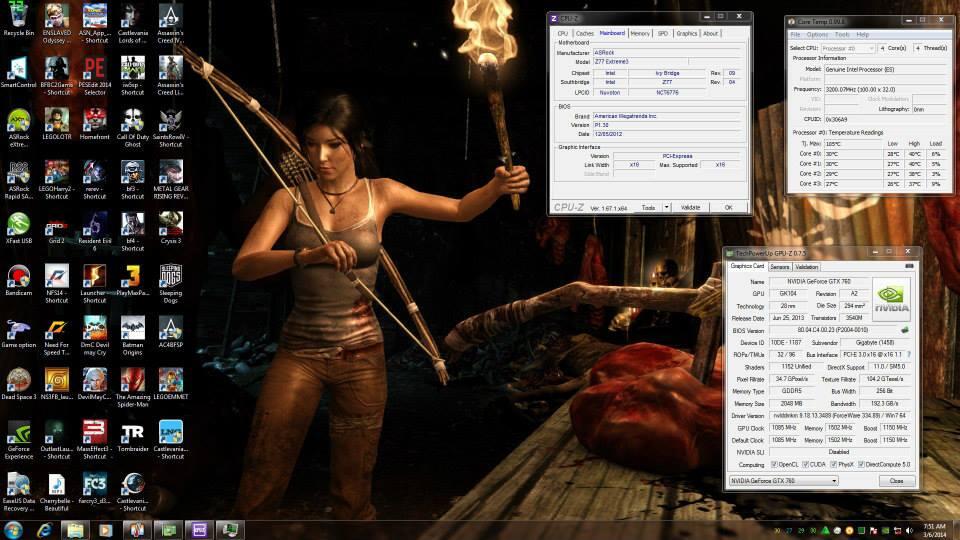Open Core Temp Tools menu
Viewport: 960px width, 540px height.
tap(842, 35)
